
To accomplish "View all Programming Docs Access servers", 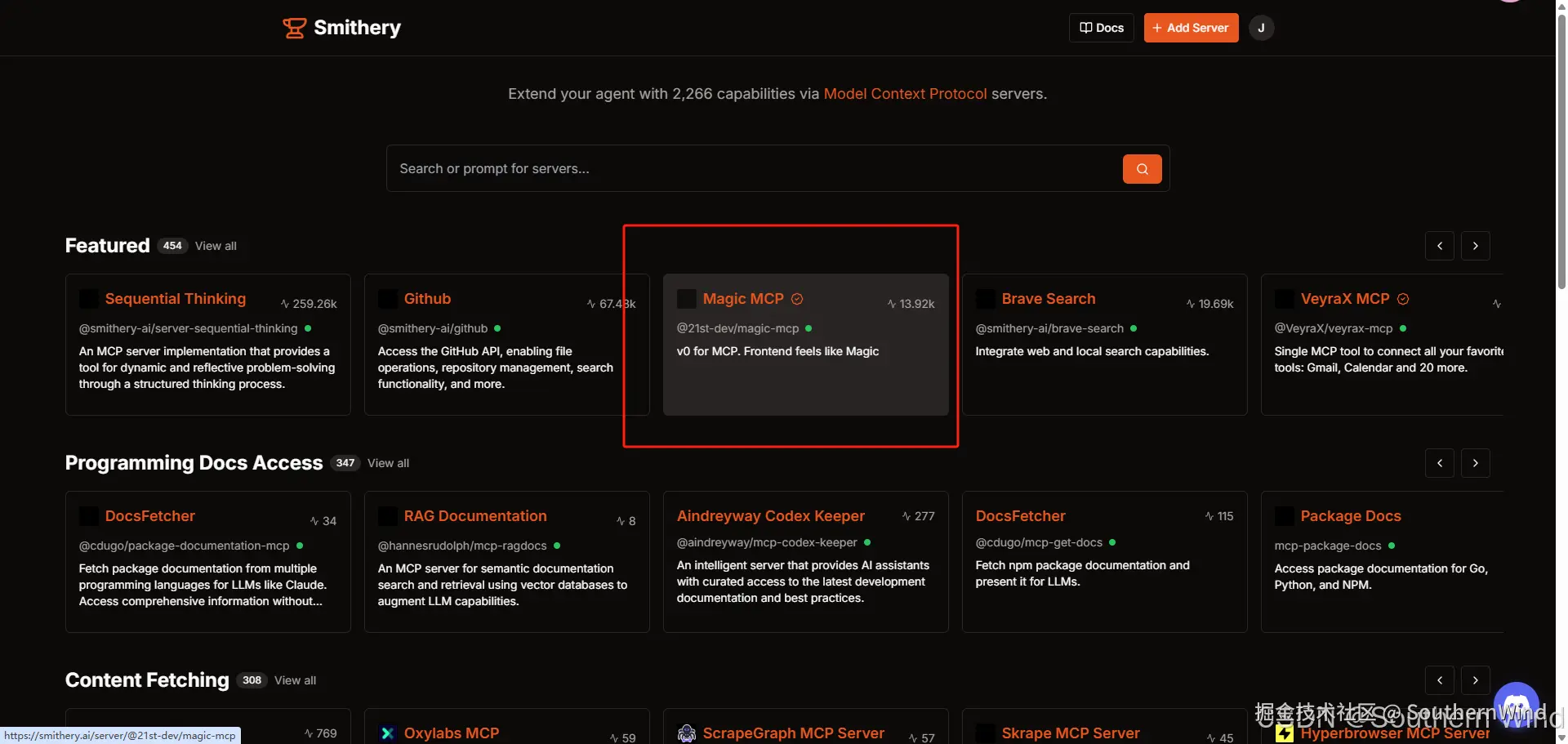I will 388,463.
